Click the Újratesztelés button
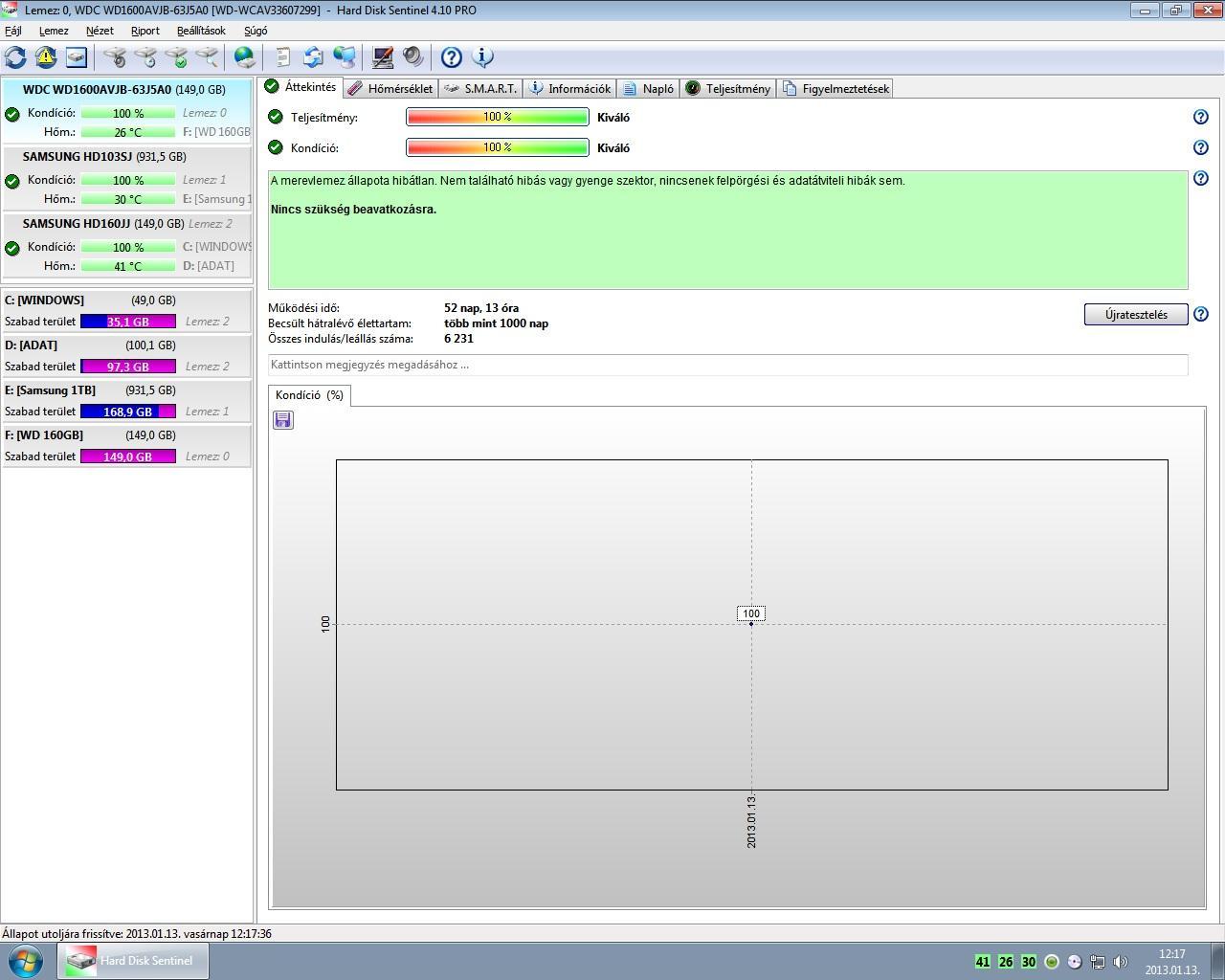 (x=1136, y=314)
